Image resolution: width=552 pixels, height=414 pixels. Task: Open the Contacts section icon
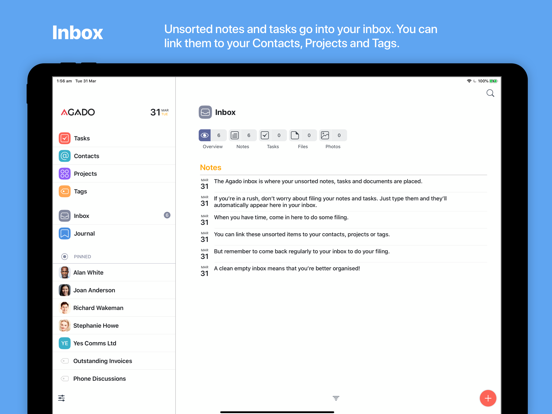[x=65, y=156]
